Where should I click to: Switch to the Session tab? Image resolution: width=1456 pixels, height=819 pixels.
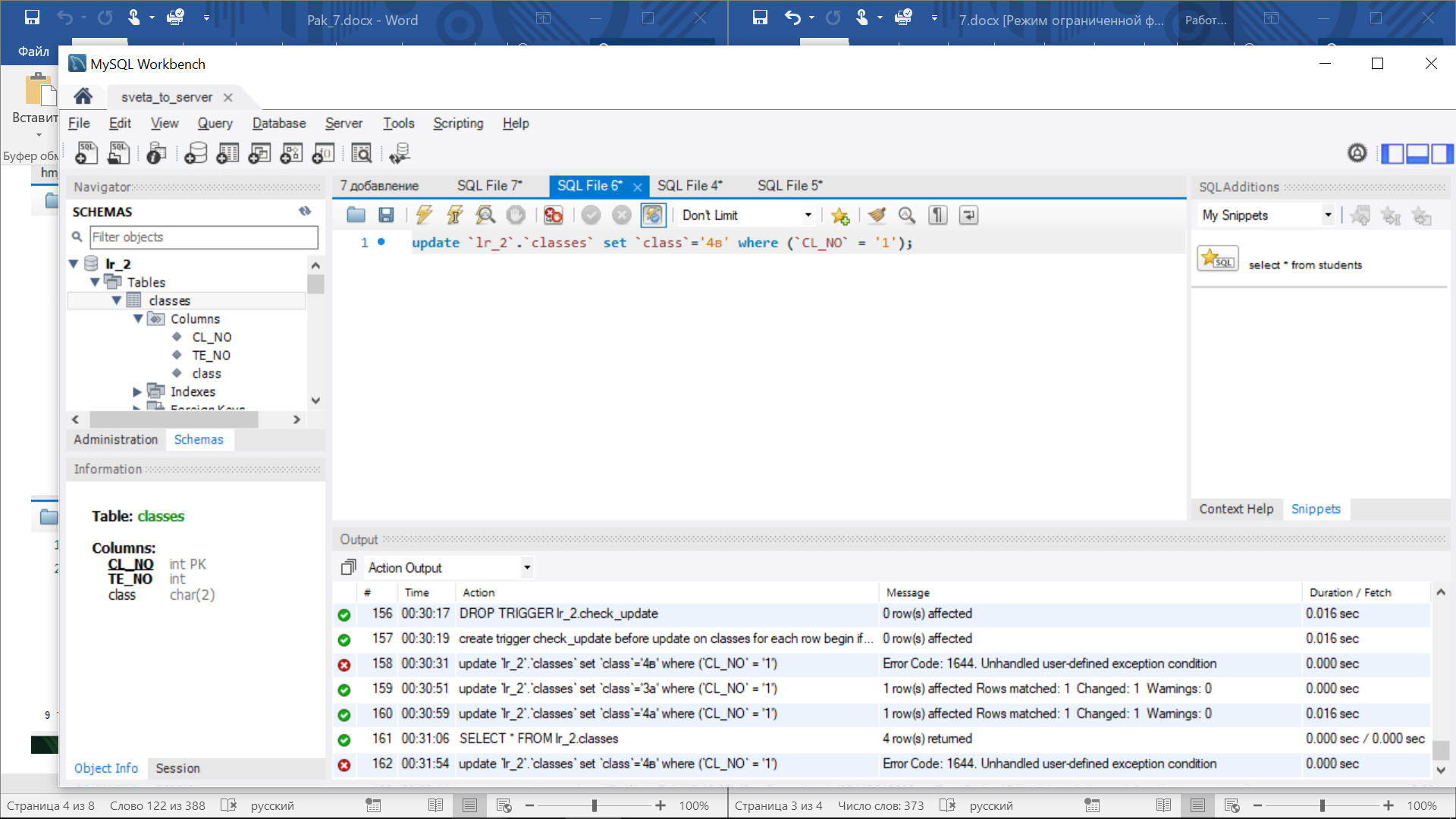(x=177, y=768)
